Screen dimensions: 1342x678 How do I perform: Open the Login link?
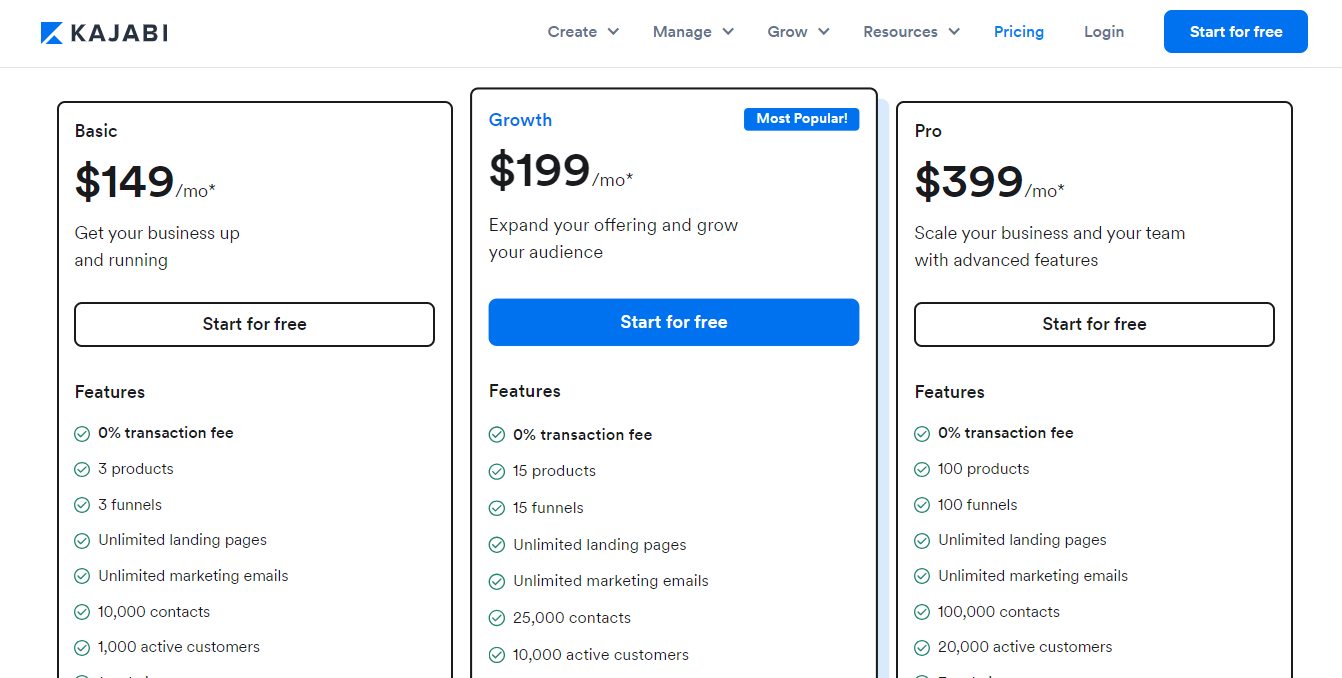(1103, 32)
